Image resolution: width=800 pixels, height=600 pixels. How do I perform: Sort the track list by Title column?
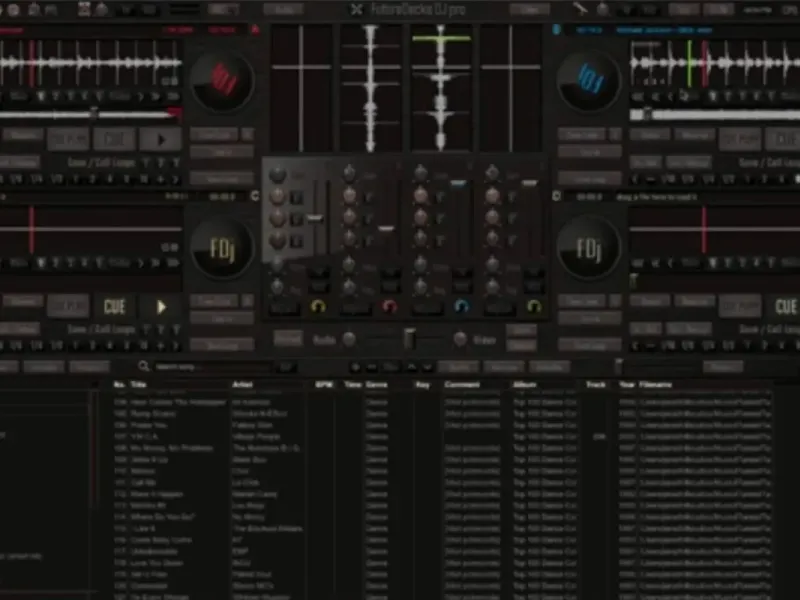[x=139, y=384]
